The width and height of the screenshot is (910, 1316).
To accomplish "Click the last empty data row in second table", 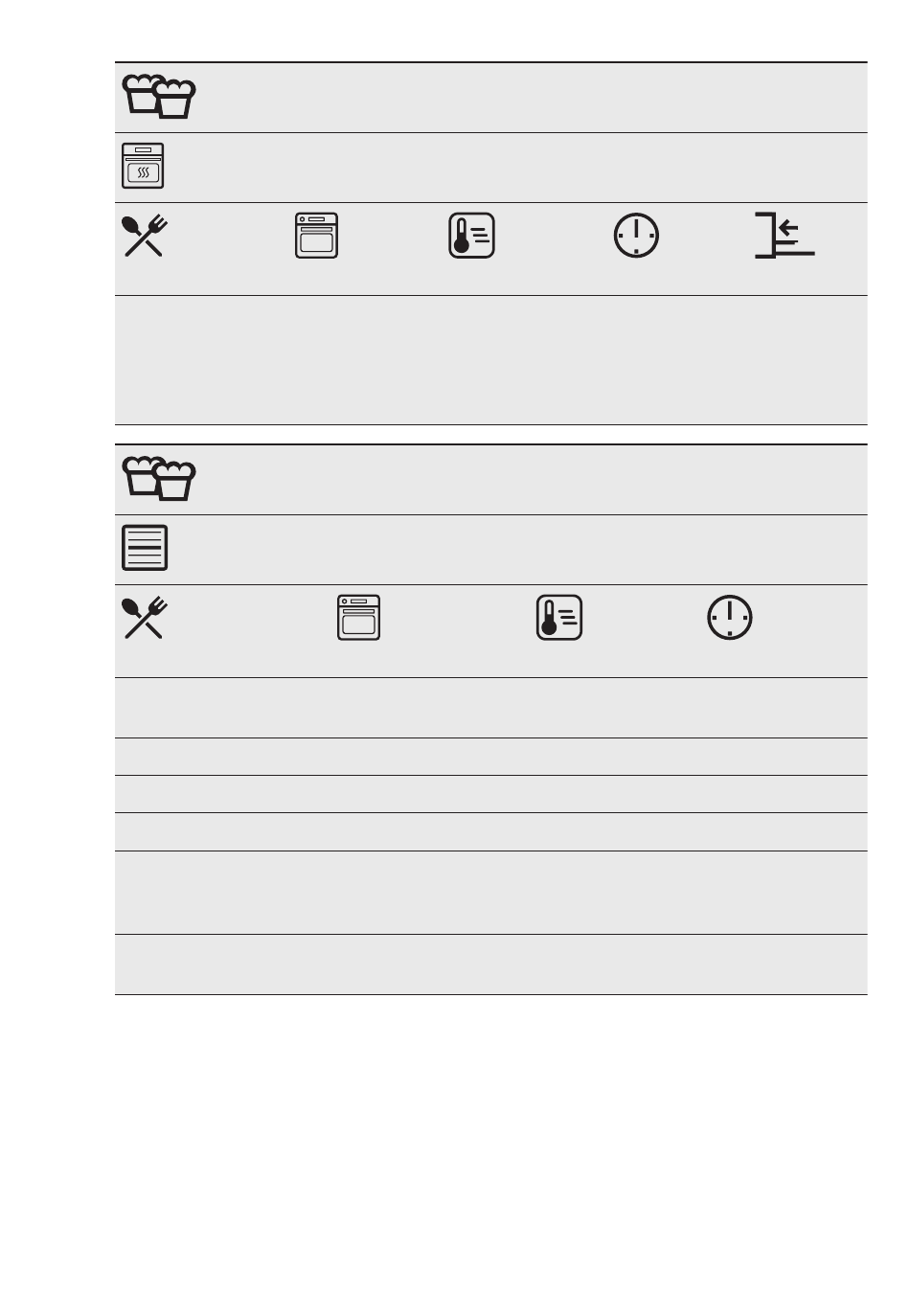I will [x=490, y=964].
